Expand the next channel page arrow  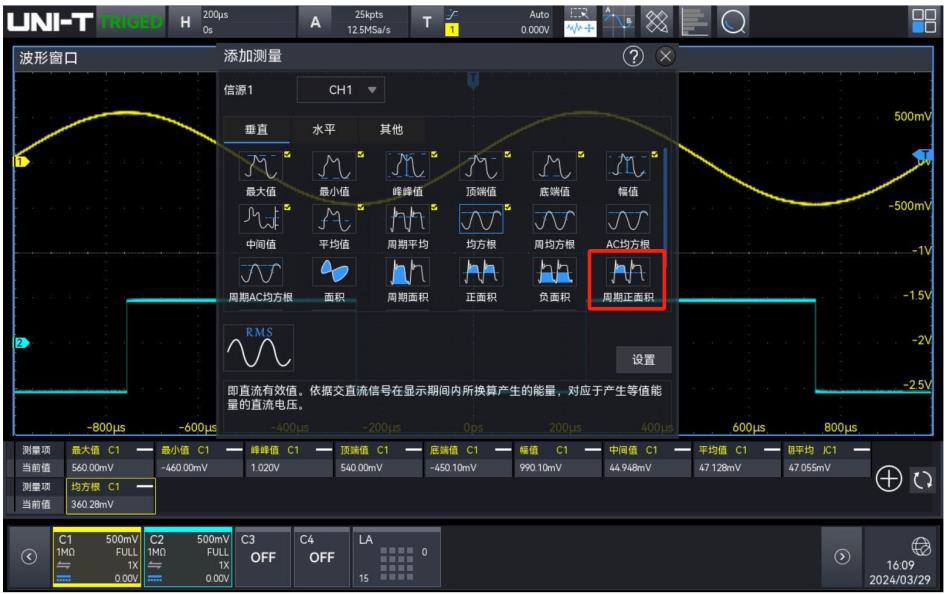tap(842, 556)
